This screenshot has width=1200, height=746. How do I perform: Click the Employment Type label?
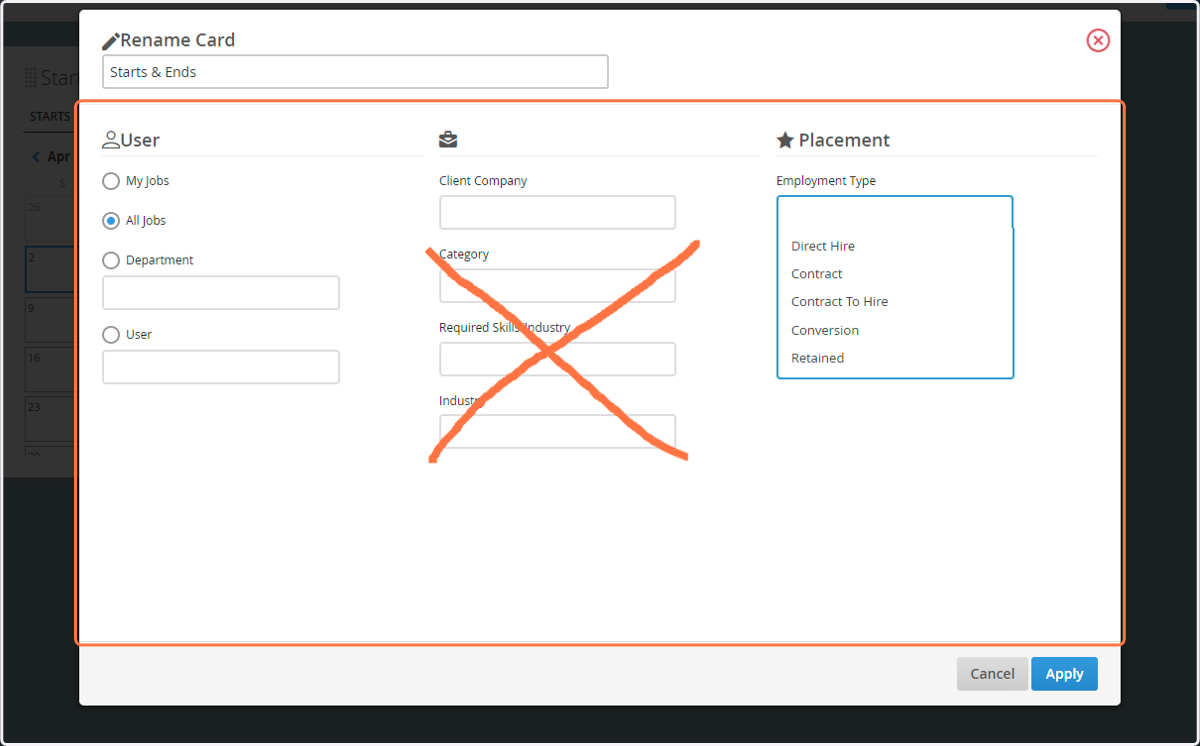[x=826, y=181]
